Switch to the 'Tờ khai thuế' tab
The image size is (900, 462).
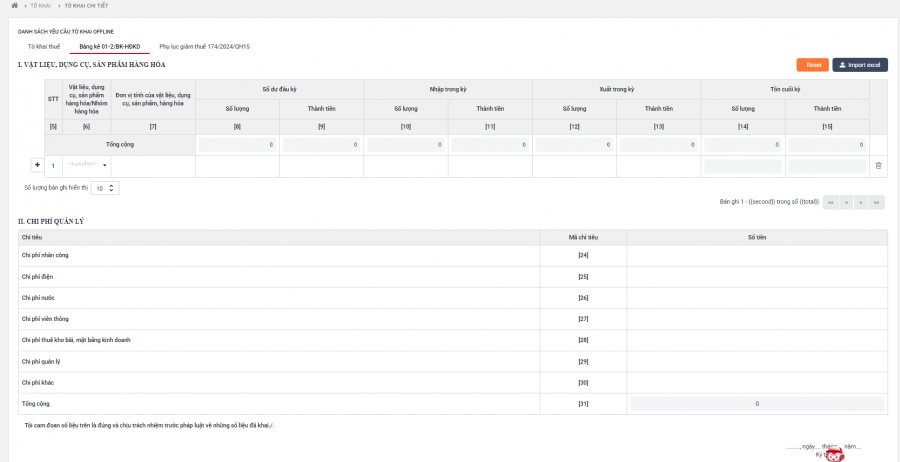44,46
